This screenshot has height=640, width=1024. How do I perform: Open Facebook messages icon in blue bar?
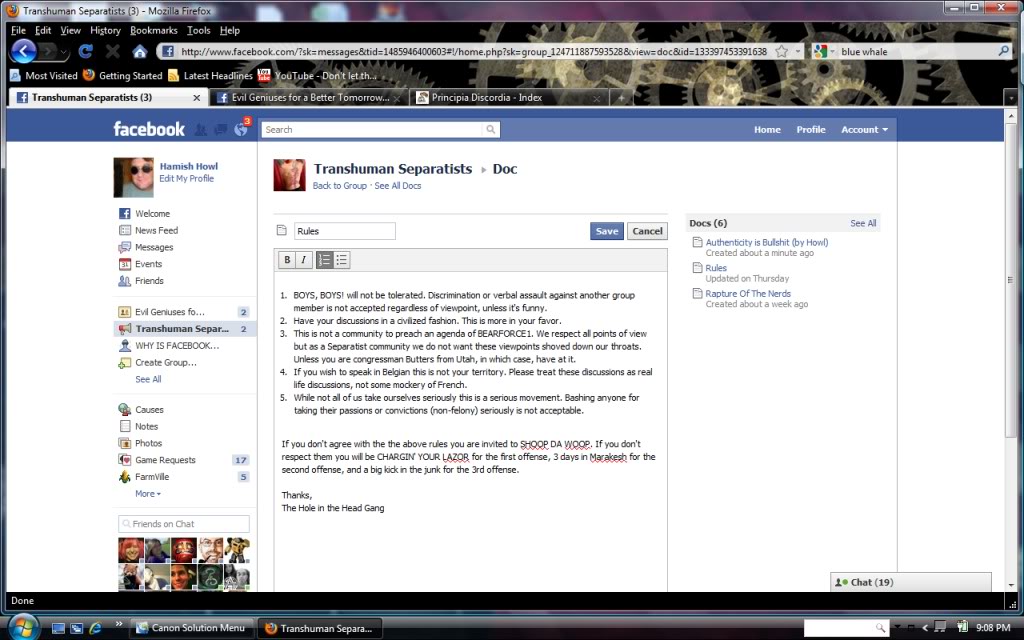(x=221, y=130)
